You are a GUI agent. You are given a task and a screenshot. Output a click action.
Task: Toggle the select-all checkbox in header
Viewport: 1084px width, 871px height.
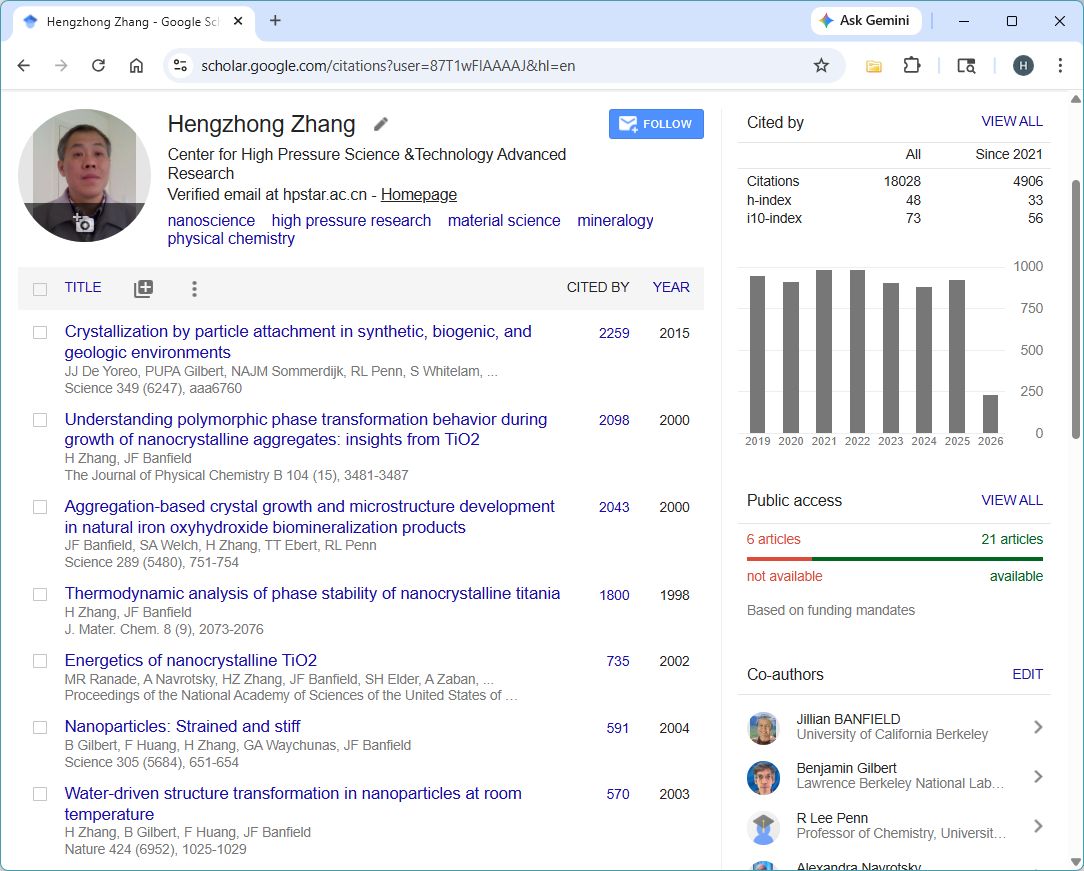[40, 289]
